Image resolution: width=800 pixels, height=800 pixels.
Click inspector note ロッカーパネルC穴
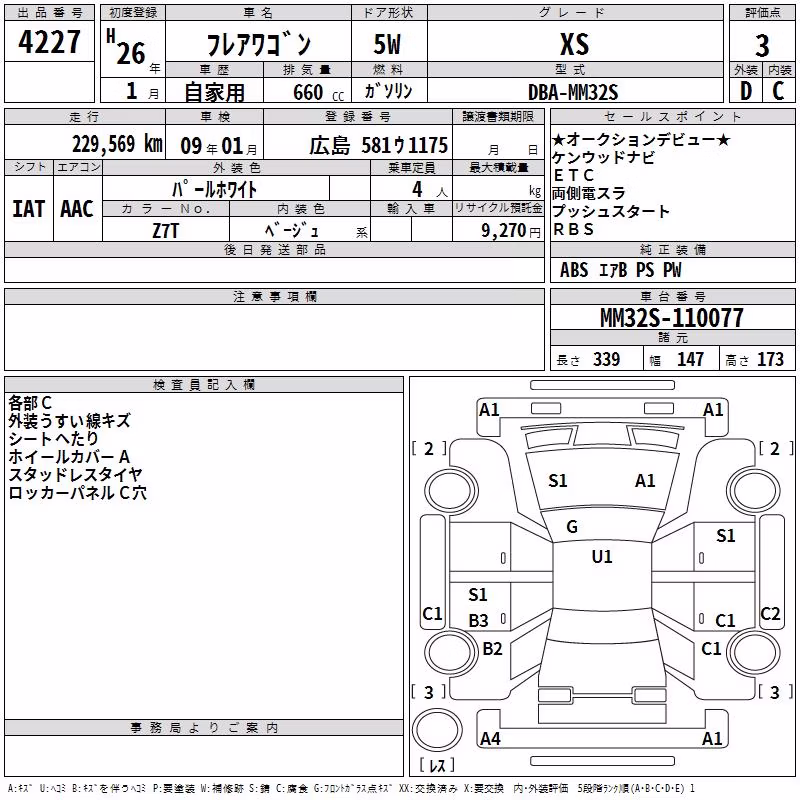click(77, 493)
